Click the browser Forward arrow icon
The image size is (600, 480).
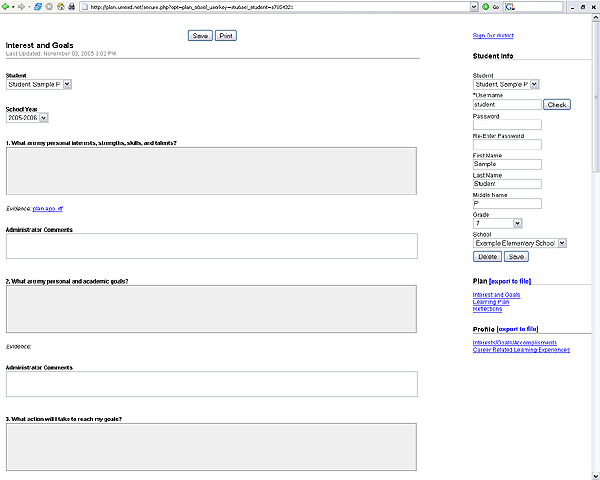19,6
